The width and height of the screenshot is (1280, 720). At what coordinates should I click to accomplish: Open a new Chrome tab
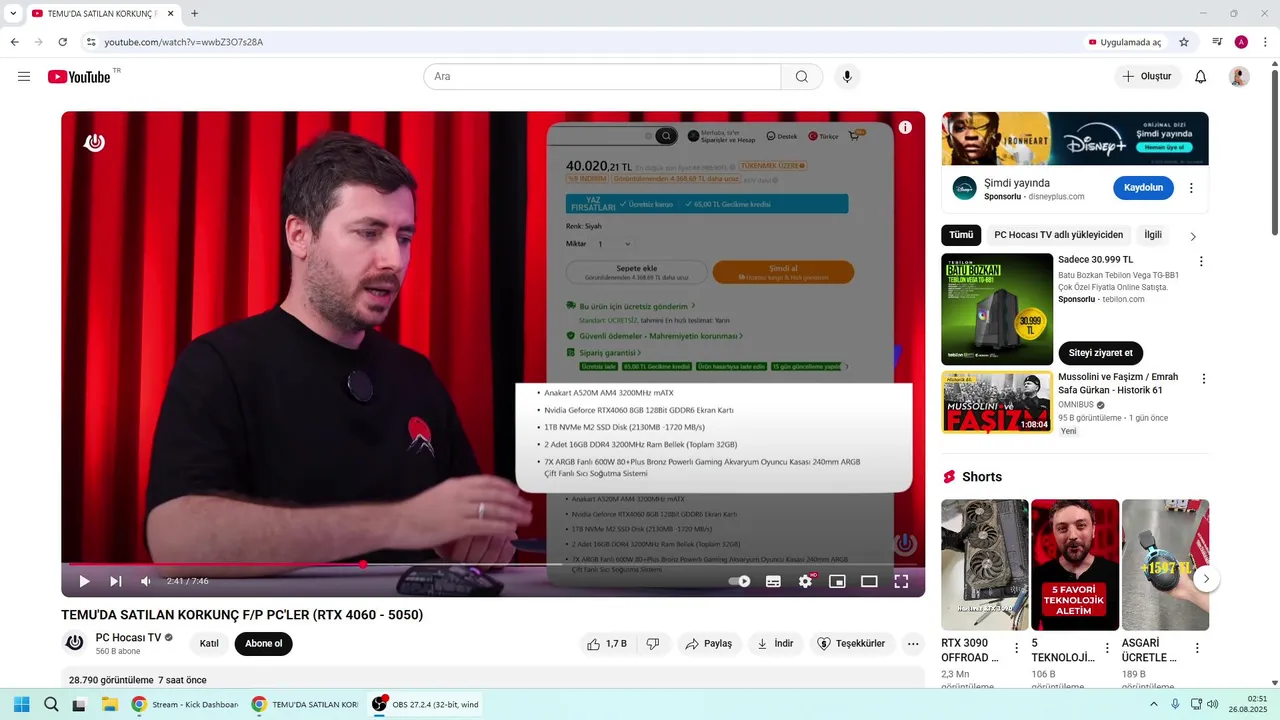[x=194, y=14]
